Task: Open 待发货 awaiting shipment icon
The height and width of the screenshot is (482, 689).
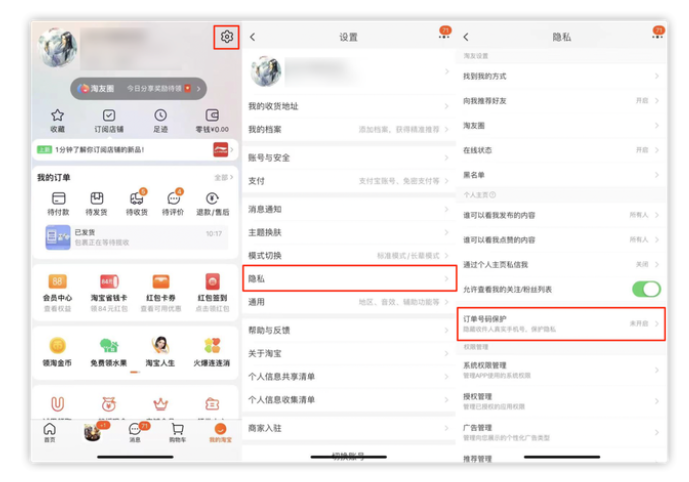Action: pyautogui.click(x=97, y=199)
